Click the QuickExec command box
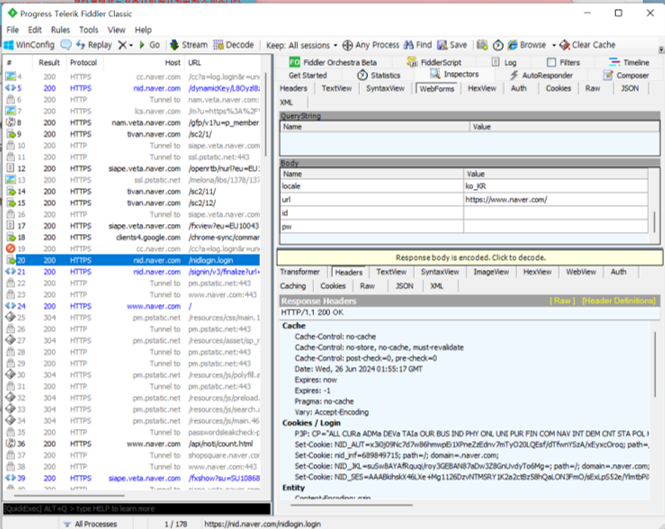Image resolution: width=665 pixels, height=529 pixels. [x=137, y=509]
